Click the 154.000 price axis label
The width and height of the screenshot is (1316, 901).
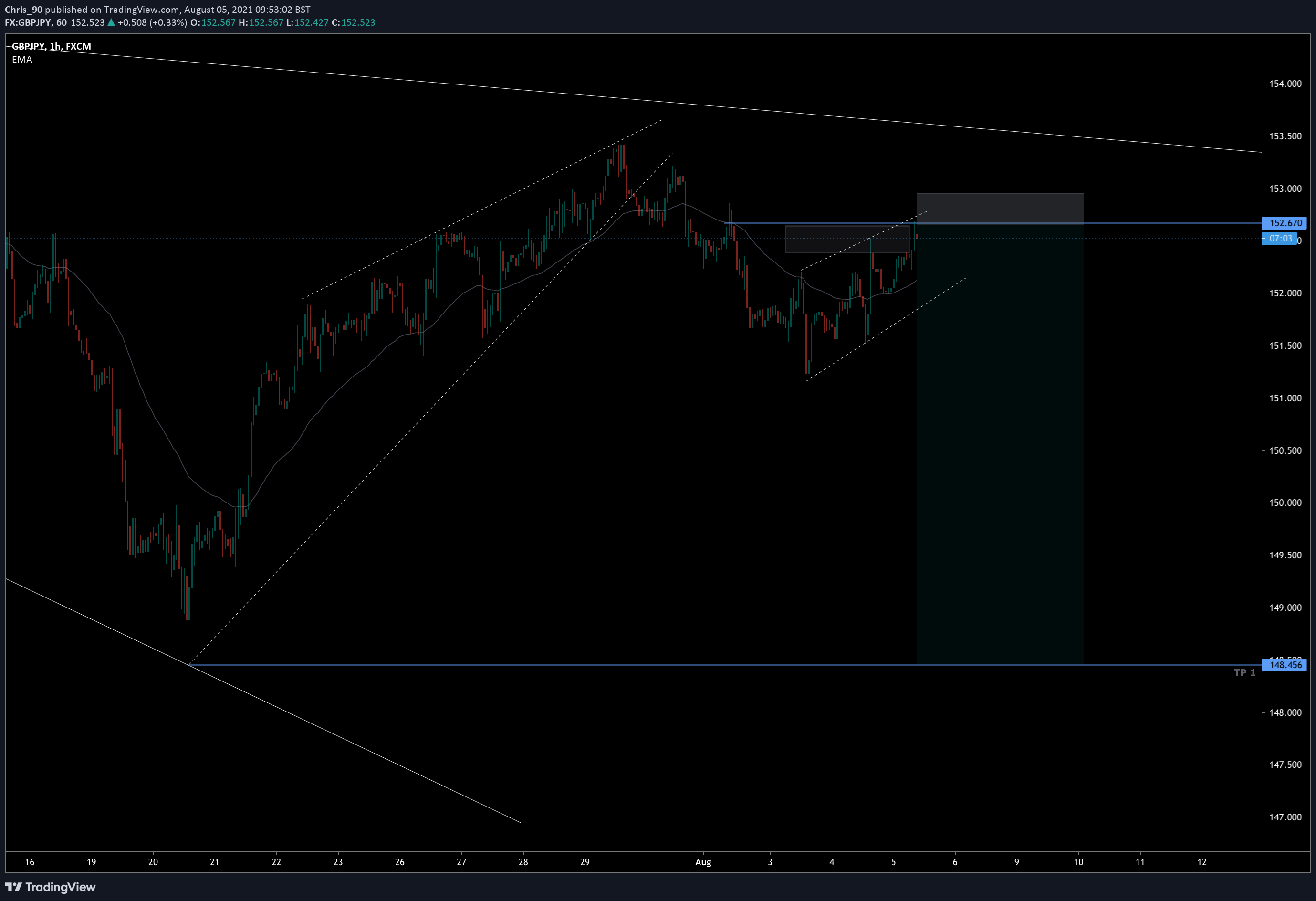[x=1285, y=84]
